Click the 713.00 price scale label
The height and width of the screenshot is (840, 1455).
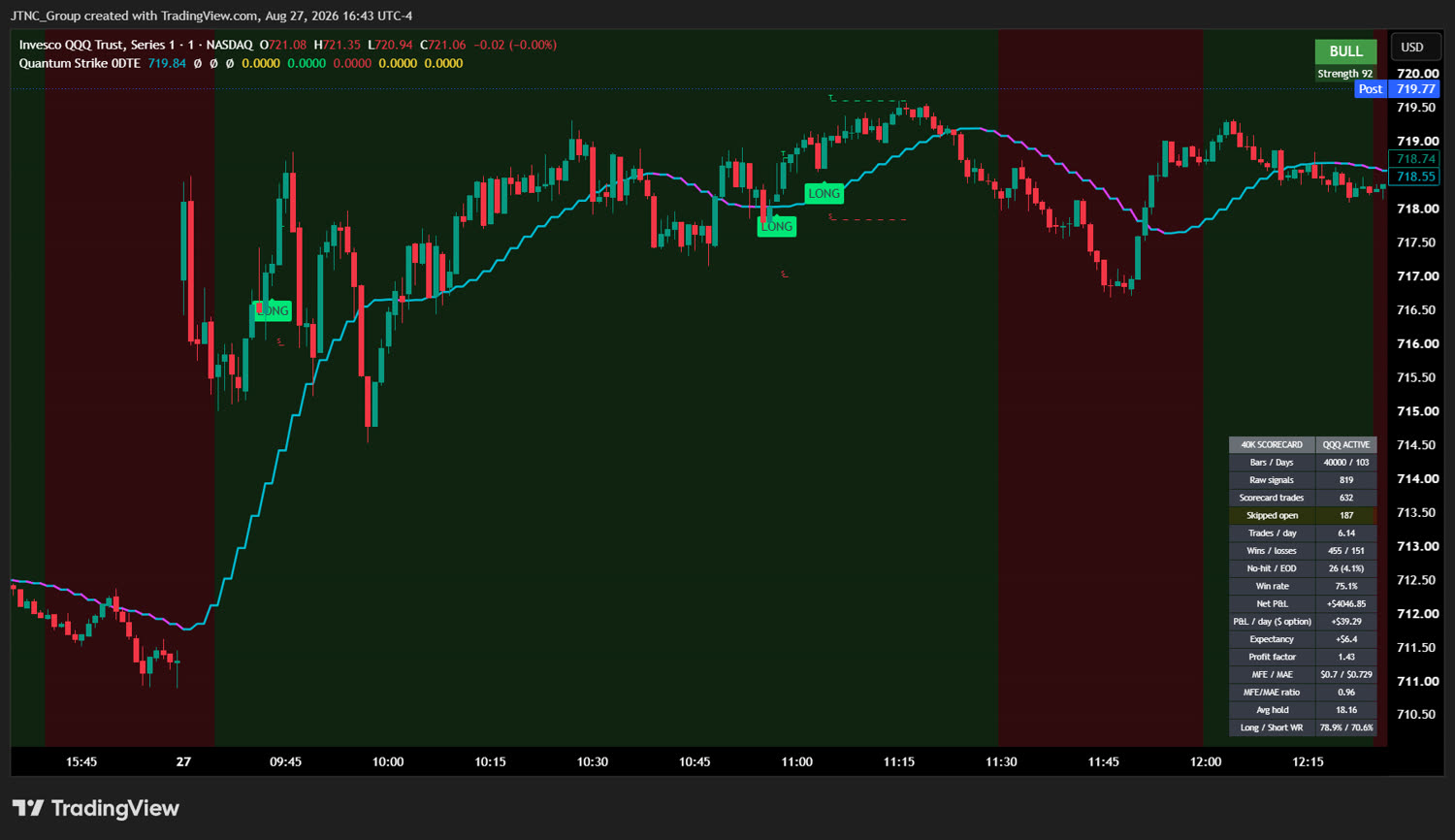(x=1417, y=546)
